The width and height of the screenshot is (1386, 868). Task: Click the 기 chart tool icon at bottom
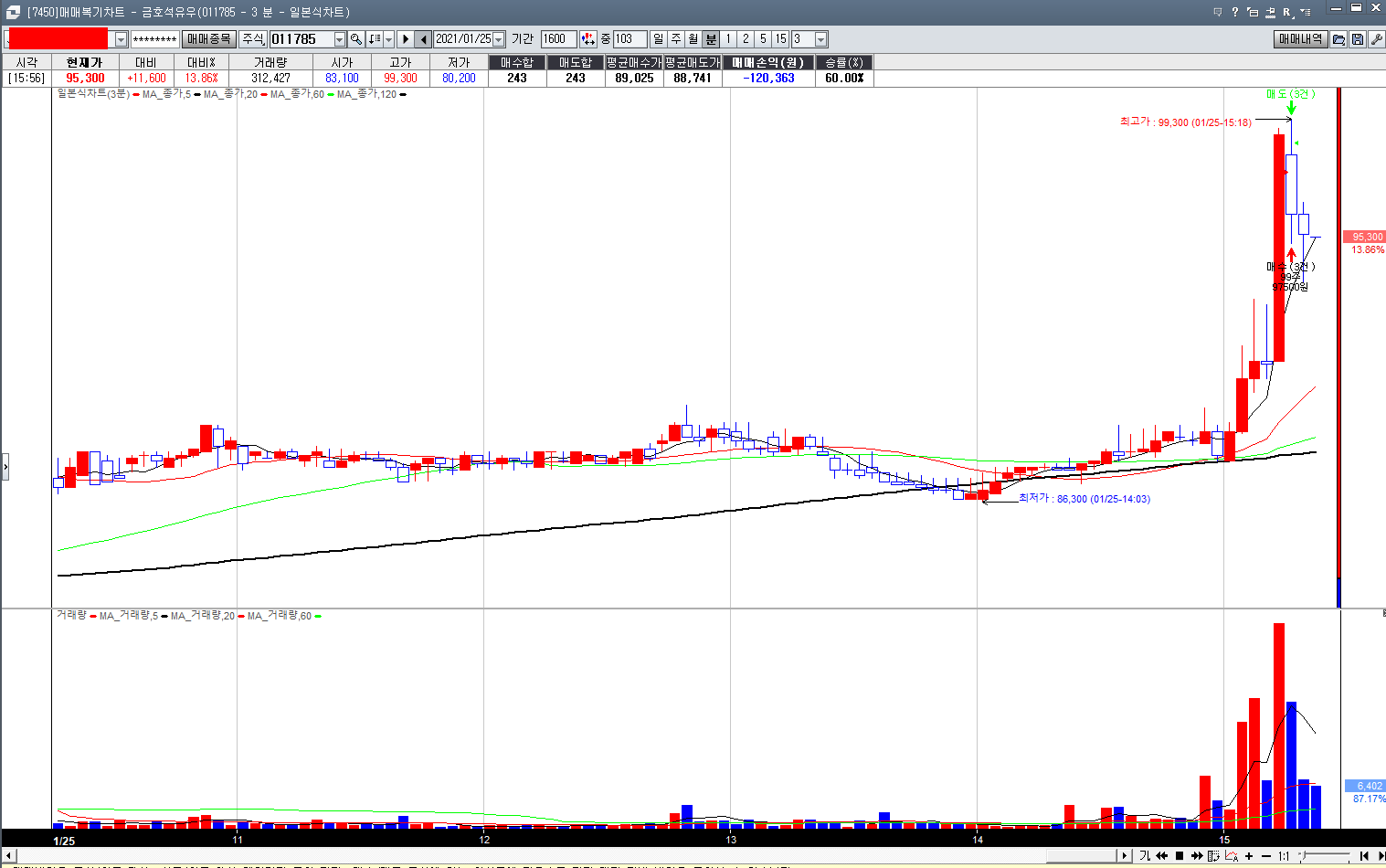pyautogui.click(x=1144, y=856)
